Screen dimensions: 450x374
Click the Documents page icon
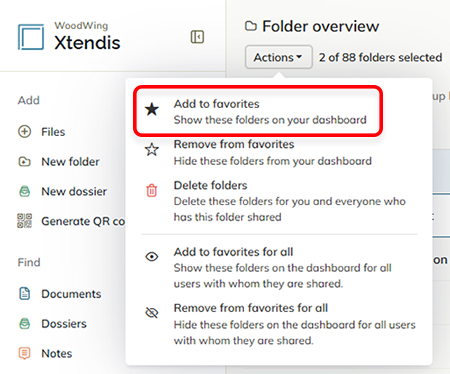click(24, 293)
